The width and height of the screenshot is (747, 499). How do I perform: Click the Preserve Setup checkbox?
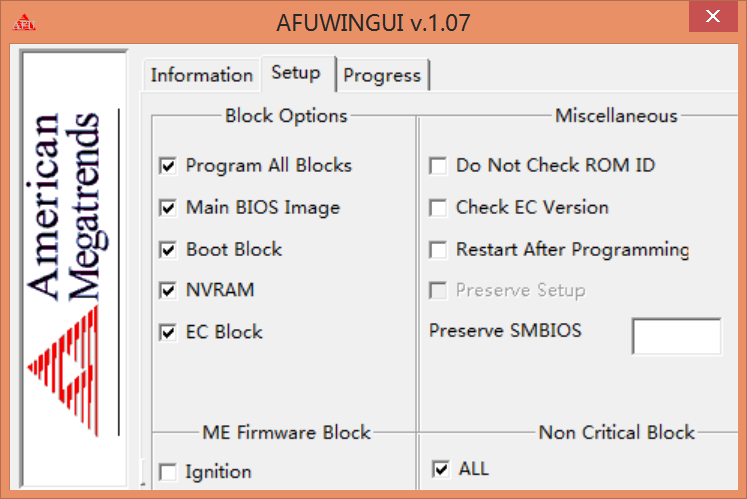point(438,291)
